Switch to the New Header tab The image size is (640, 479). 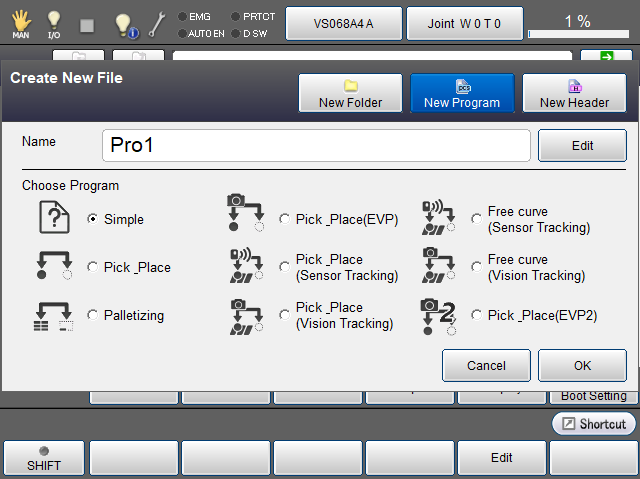[574, 93]
